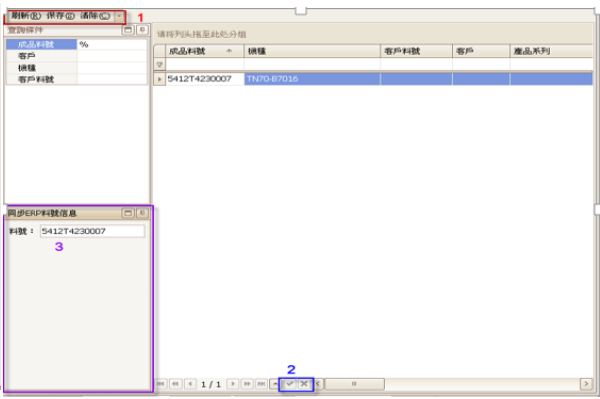
Task: Maximize the 同步ERP料號信息 panel
Action: click(128, 213)
